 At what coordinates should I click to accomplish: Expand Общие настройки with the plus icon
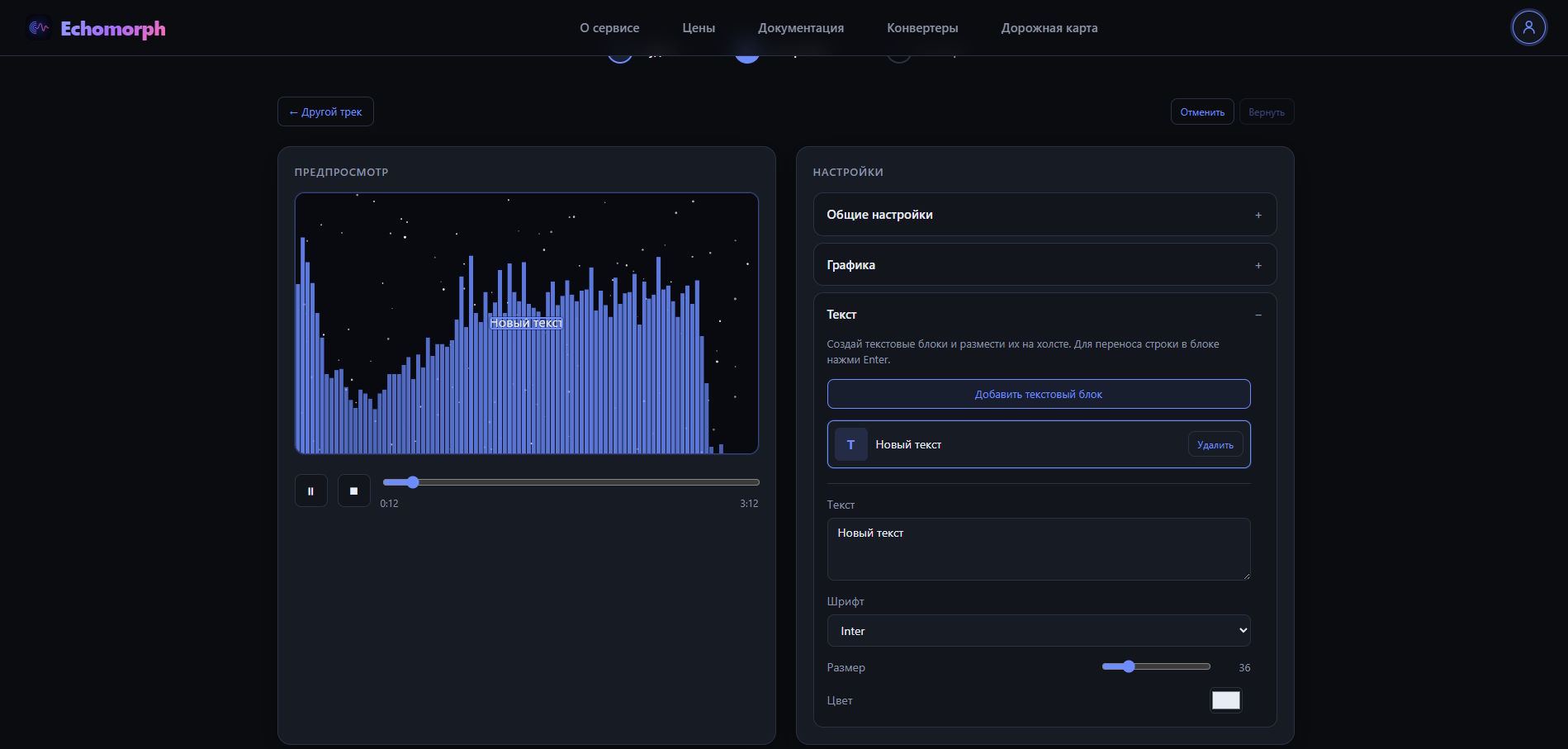click(1258, 215)
